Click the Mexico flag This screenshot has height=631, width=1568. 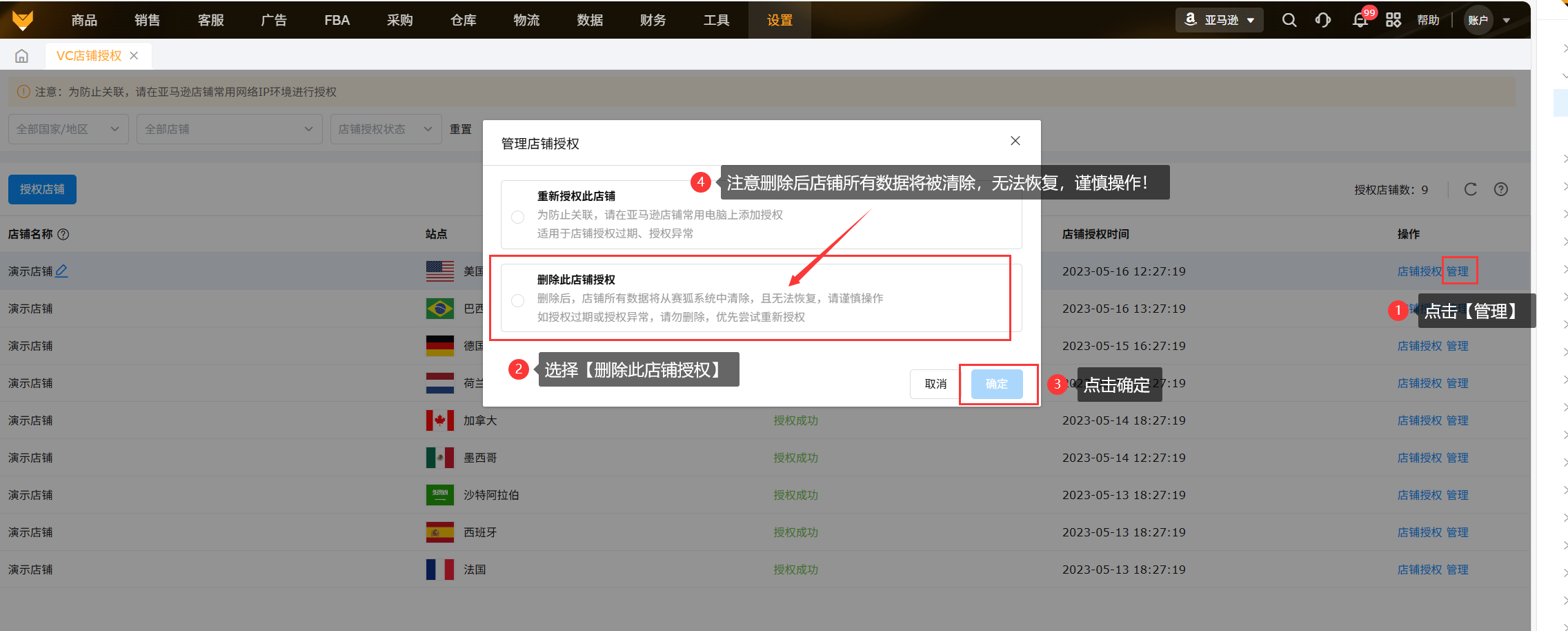tap(440, 458)
